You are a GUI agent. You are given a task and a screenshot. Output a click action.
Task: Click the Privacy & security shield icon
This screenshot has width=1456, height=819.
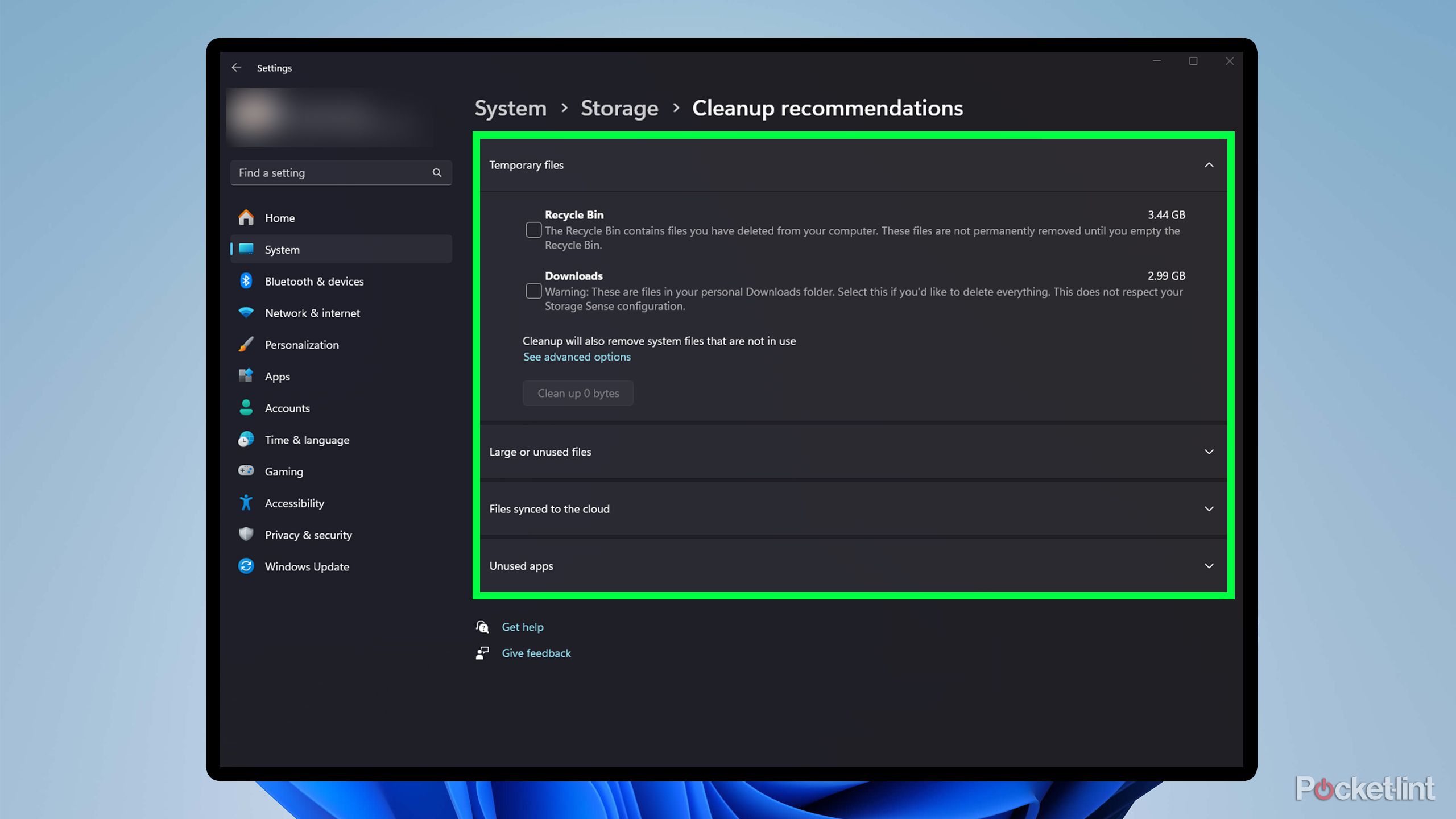pyautogui.click(x=246, y=535)
